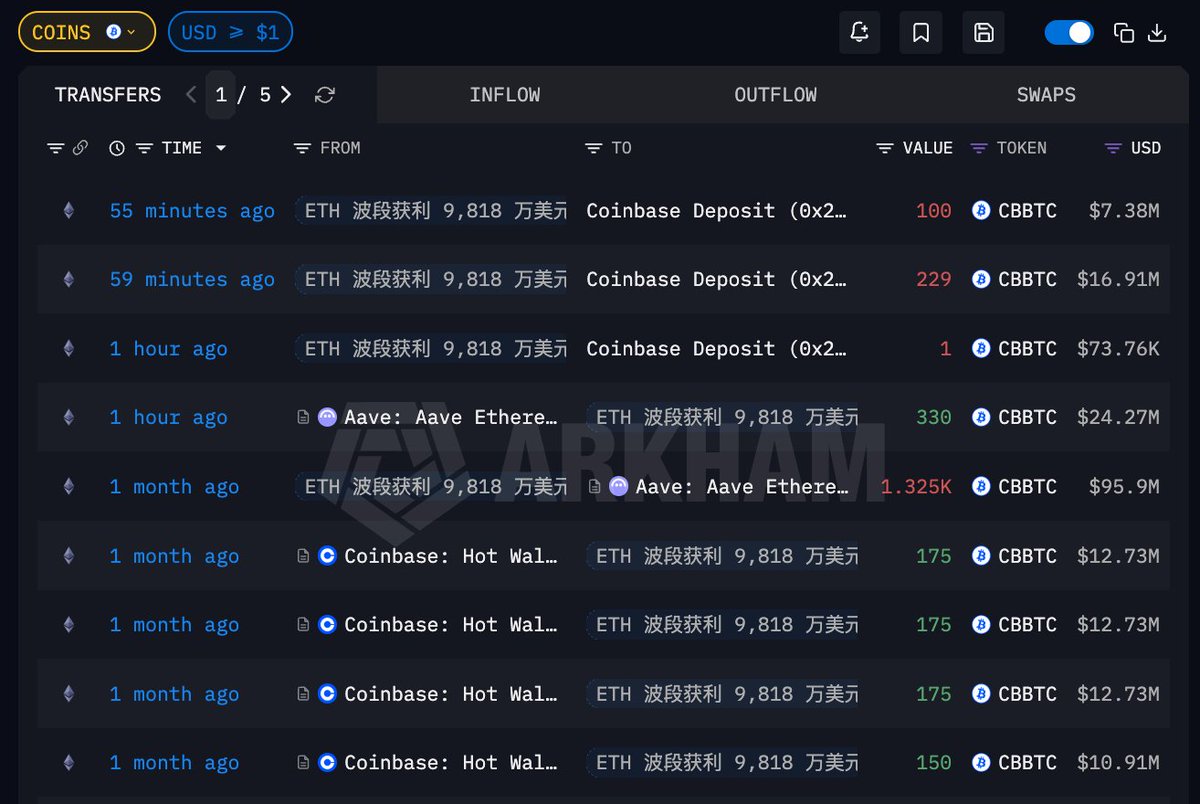Toggle TIME sort order arrow
The width and height of the screenshot is (1200, 804).
[x=221, y=148]
